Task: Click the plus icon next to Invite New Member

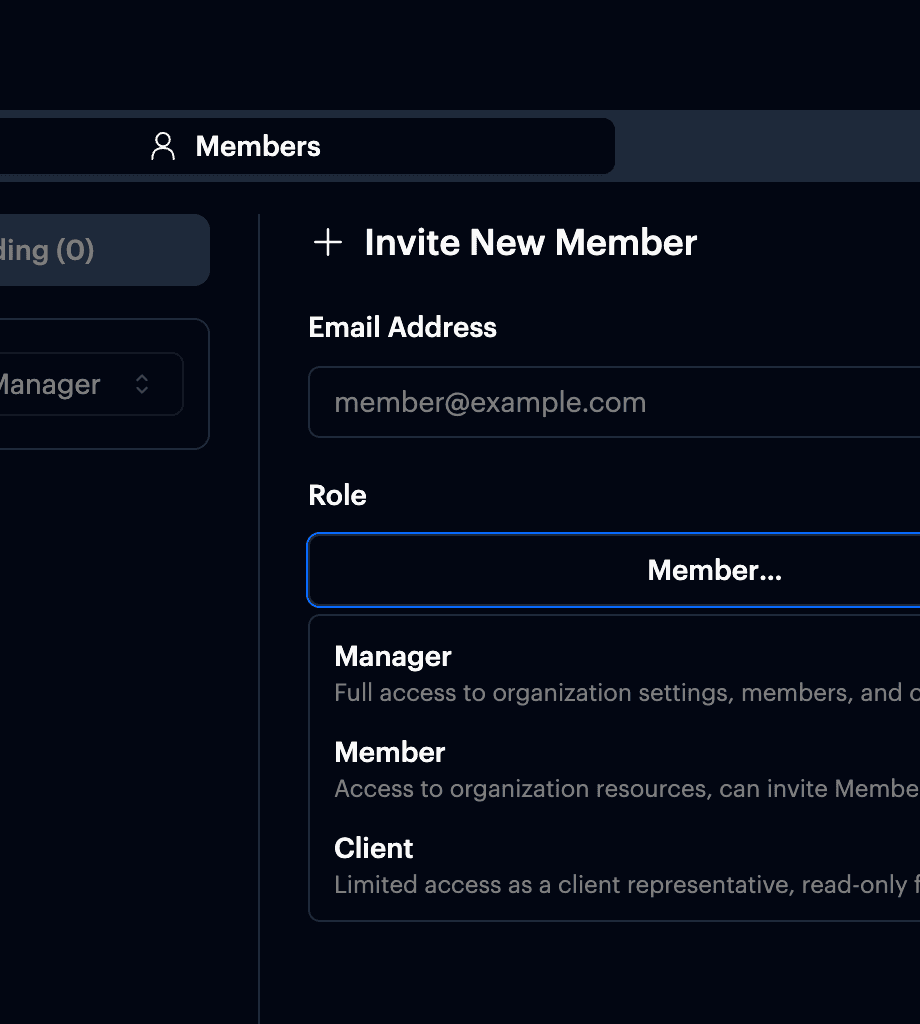Action: point(327,242)
